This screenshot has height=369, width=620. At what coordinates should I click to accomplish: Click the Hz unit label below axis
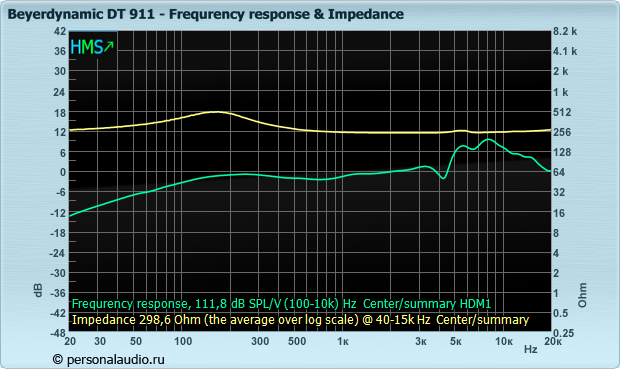[x=530, y=350]
